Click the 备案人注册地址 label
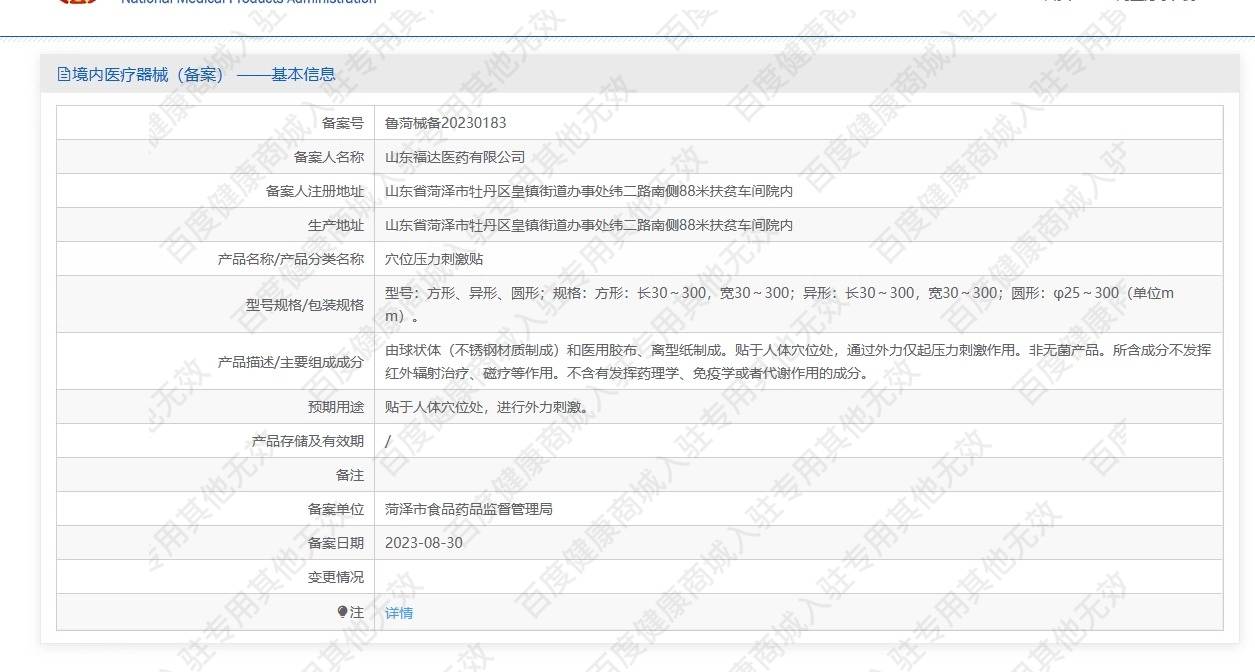The image size is (1255, 672). point(315,191)
